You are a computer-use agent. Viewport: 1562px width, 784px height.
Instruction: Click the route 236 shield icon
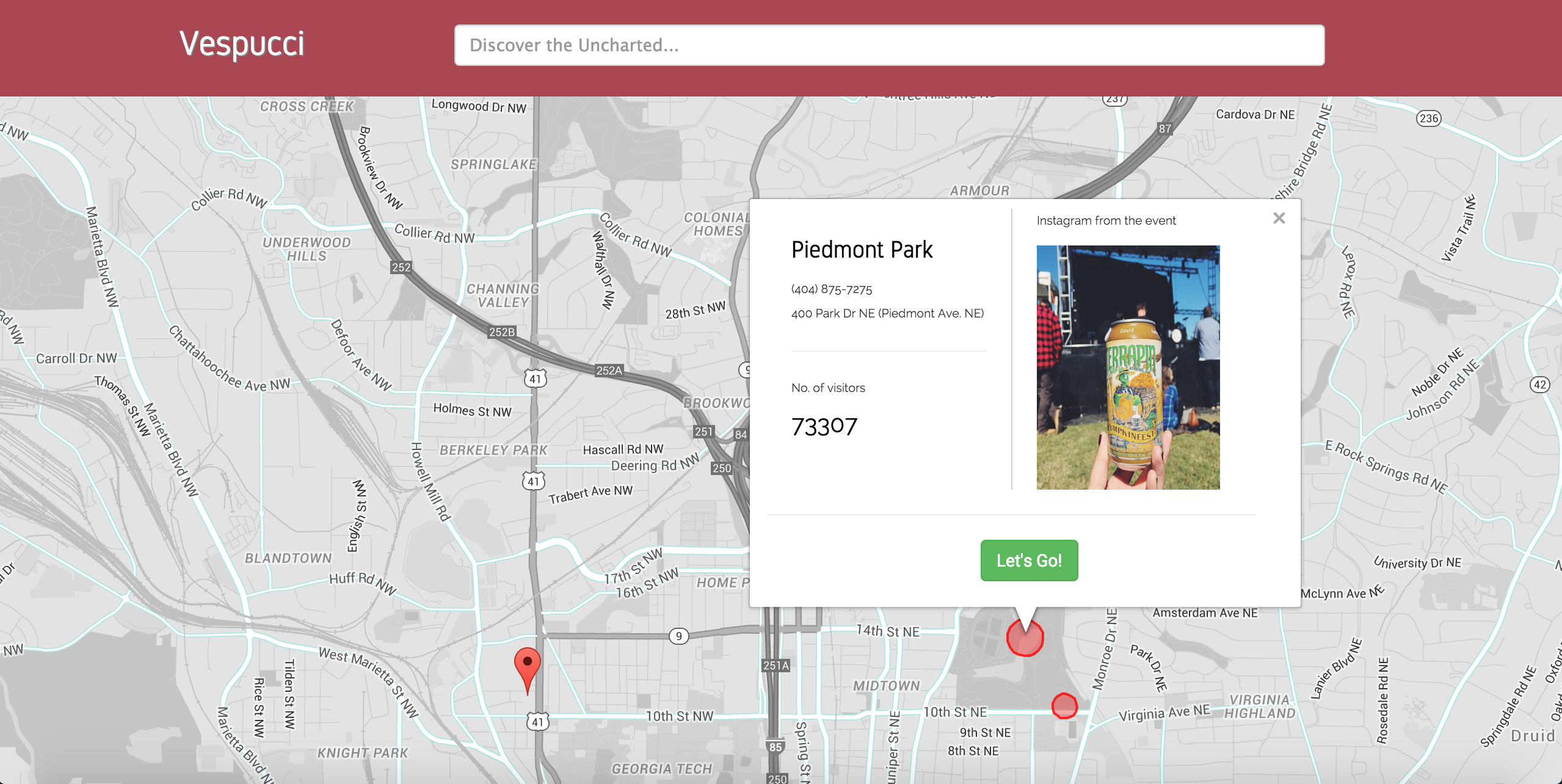[x=1428, y=118]
